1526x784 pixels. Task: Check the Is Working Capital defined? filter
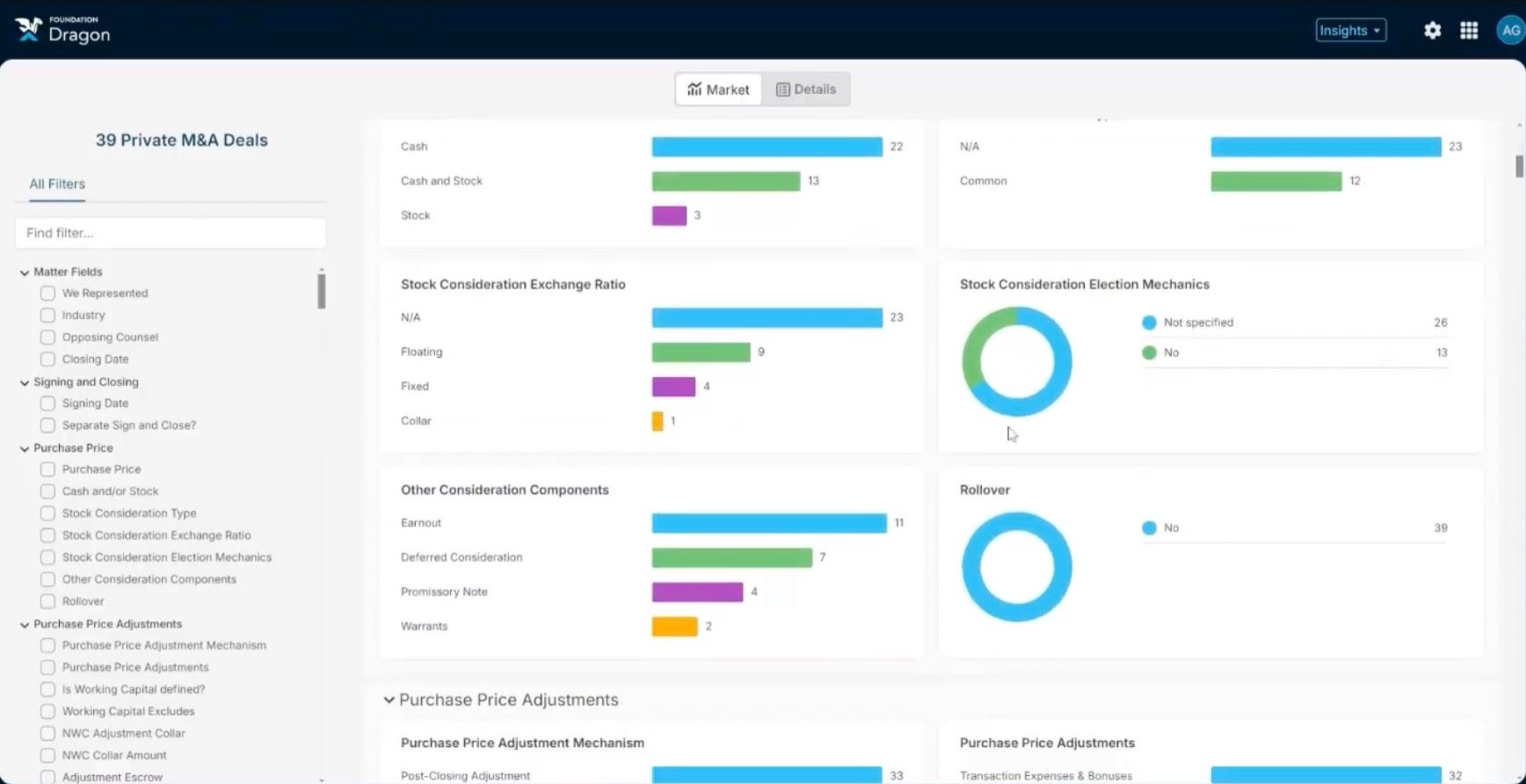[x=47, y=690]
